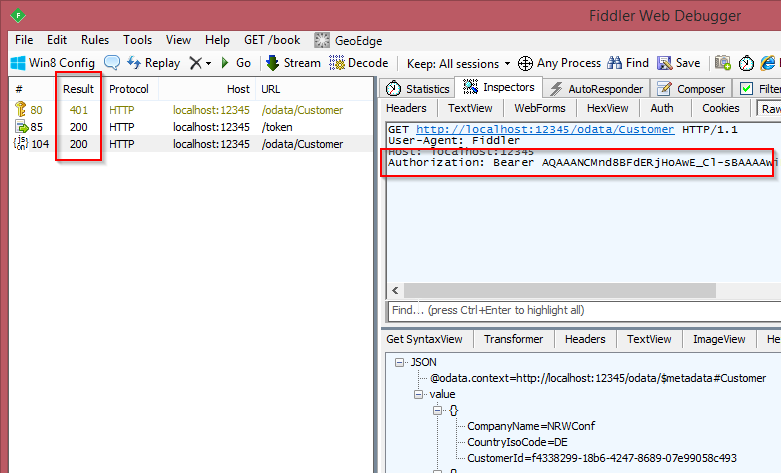The height and width of the screenshot is (473, 781).
Task: Click the localhost odata/Customer request link
Action: point(545,129)
